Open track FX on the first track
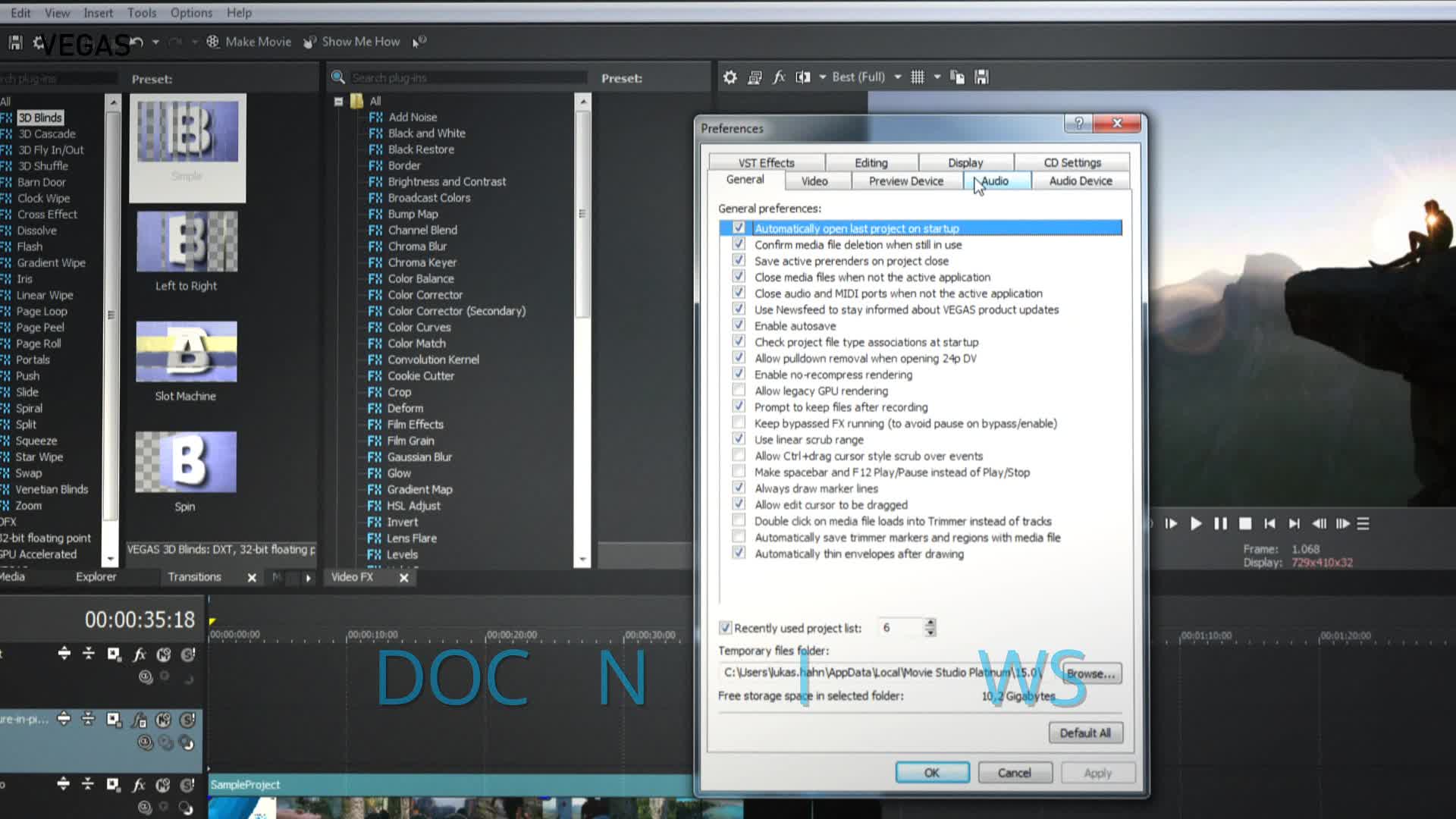This screenshot has width=1456, height=819. [140, 654]
